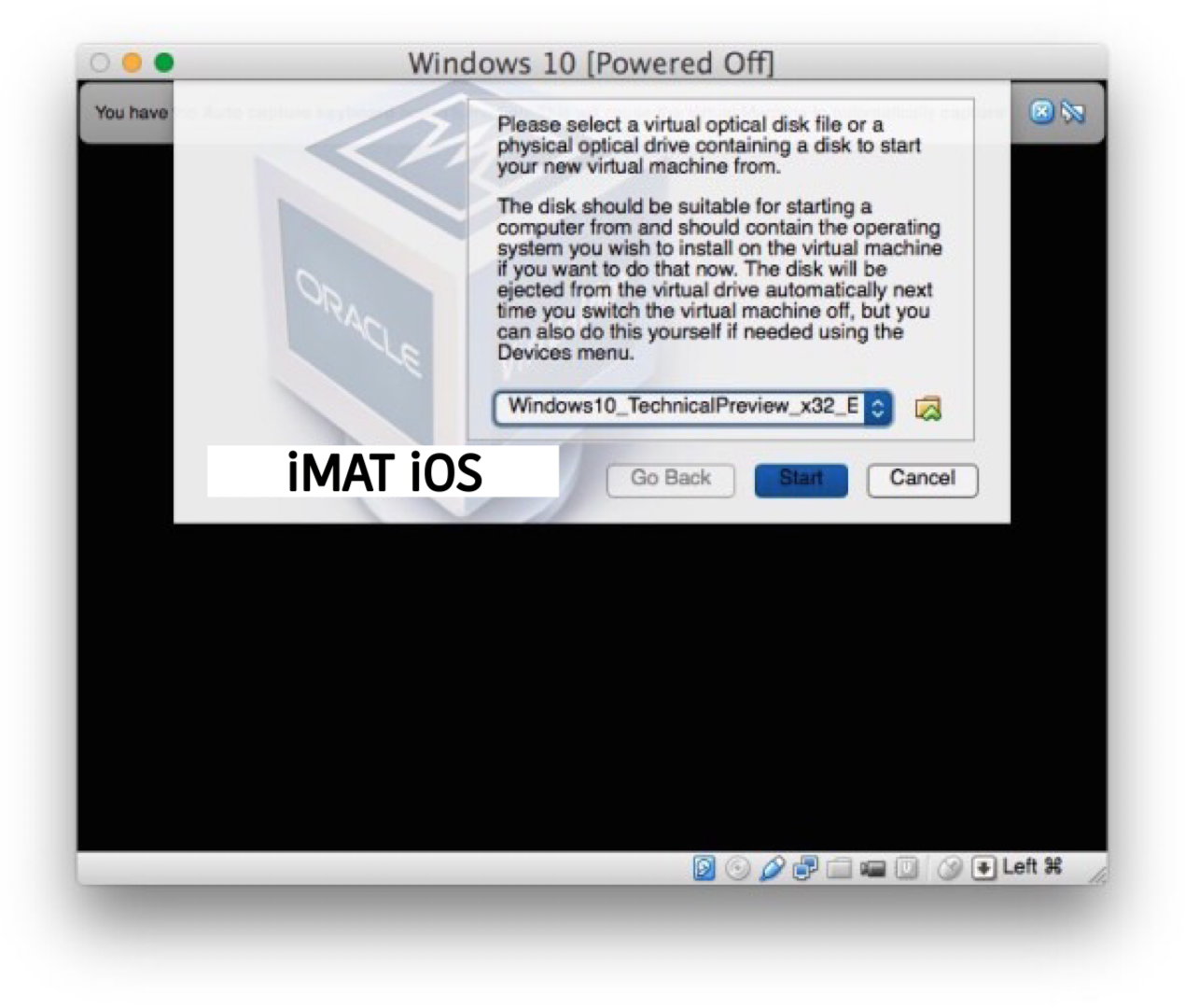Click the green zoom window button
This screenshot has height=1008, width=1185.
click(164, 63)
